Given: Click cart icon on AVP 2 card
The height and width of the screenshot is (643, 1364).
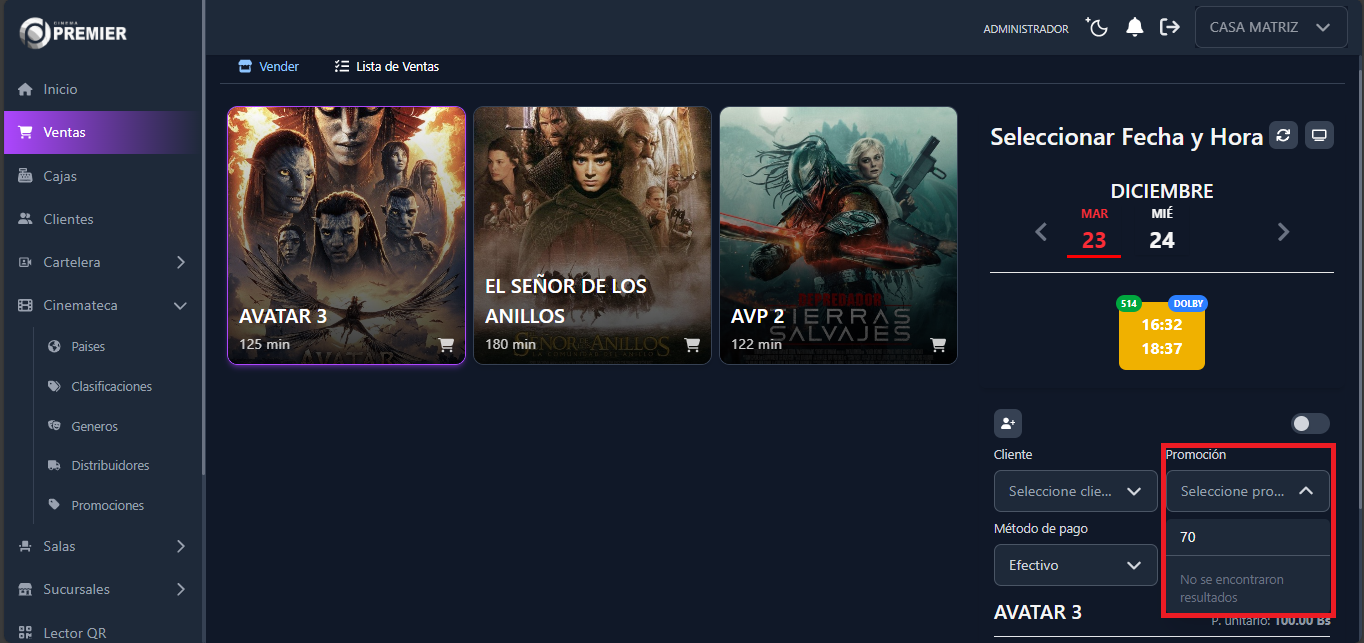Looking at the screenshot, I should coord(938,345).
